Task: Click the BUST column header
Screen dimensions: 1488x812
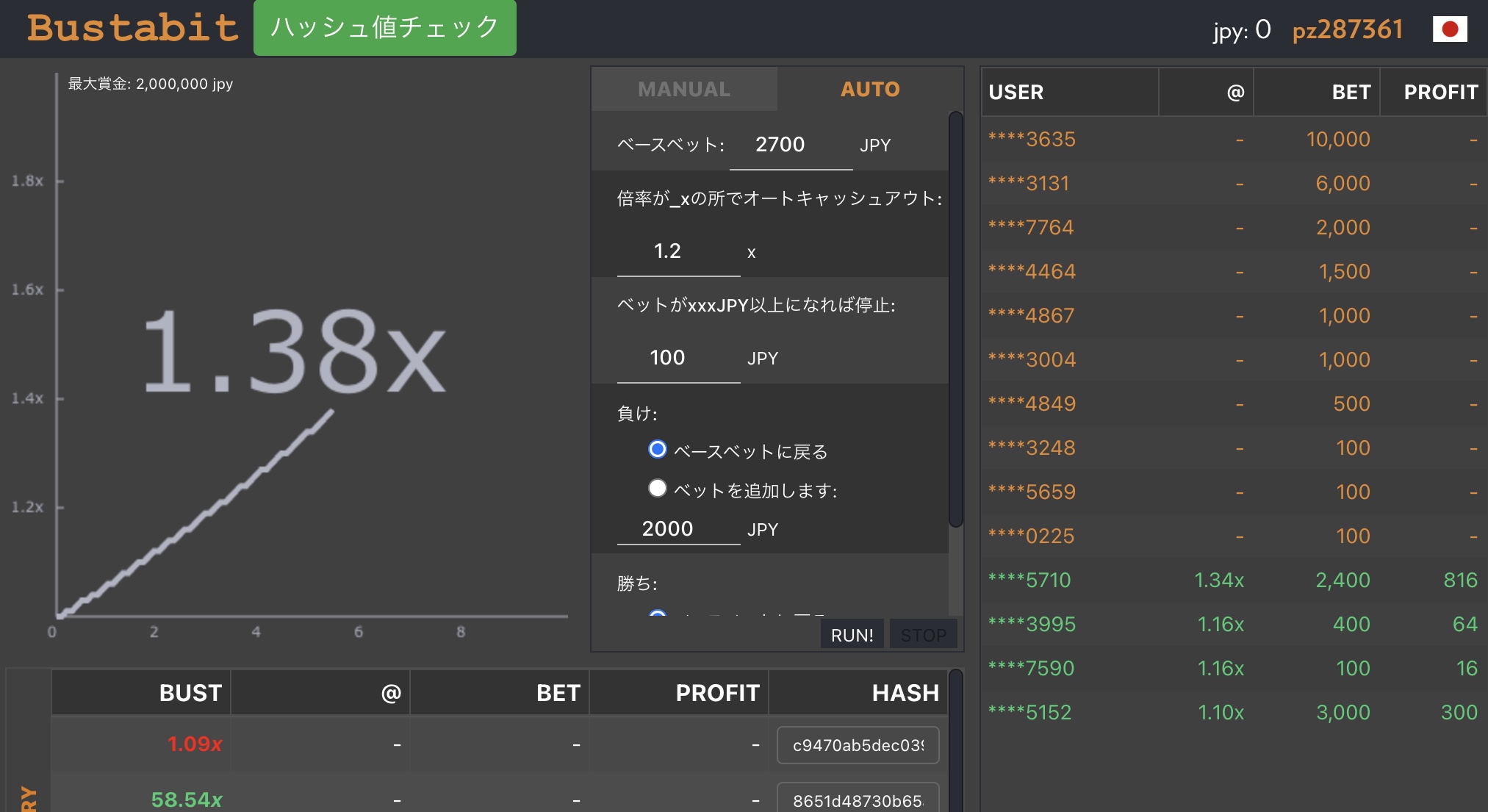Action: pyautogui.click(x=141, y=692)
